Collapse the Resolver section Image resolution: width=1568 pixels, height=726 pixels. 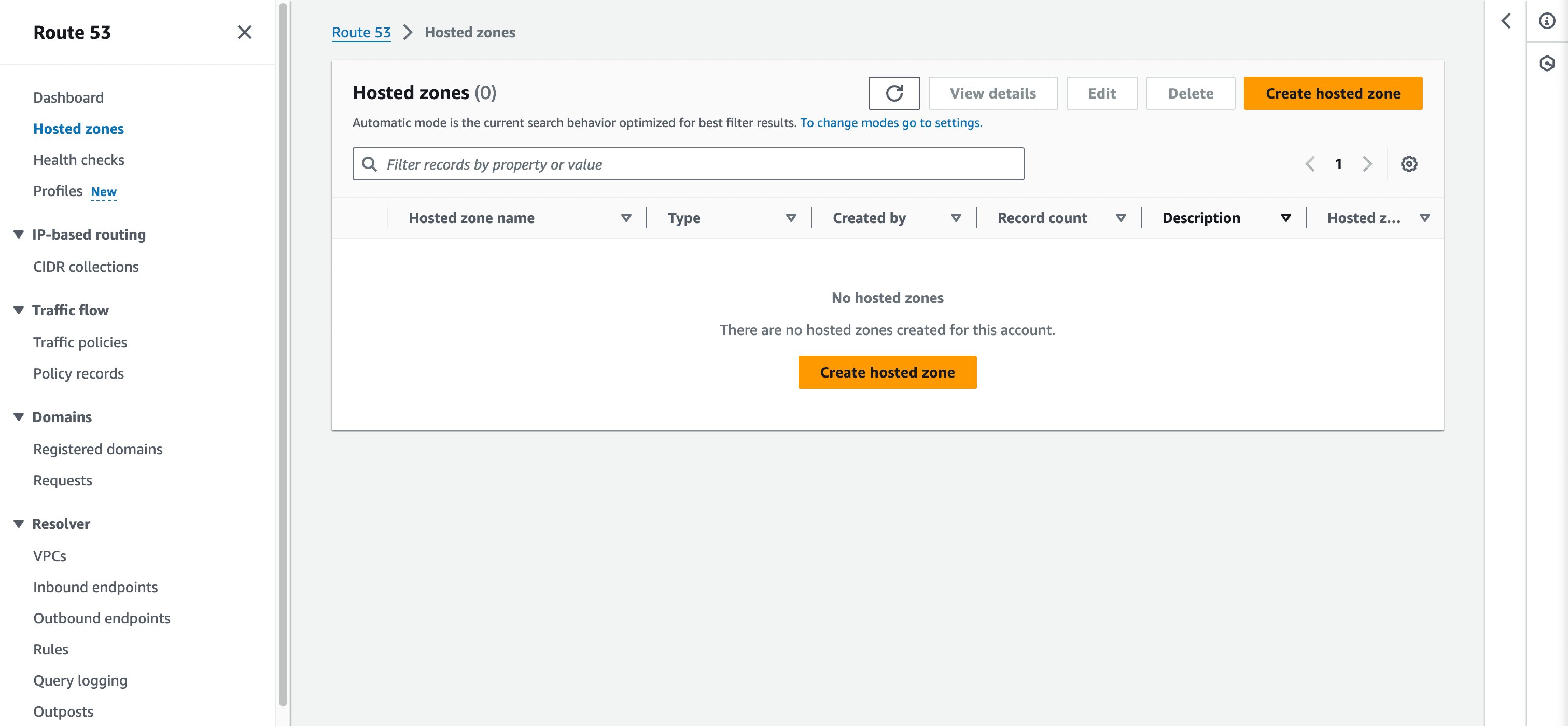(x=19, y=523)
